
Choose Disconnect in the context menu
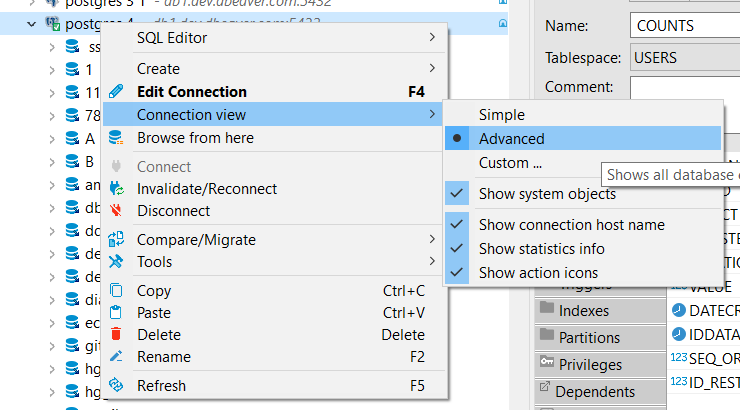(x=275, y=211)
